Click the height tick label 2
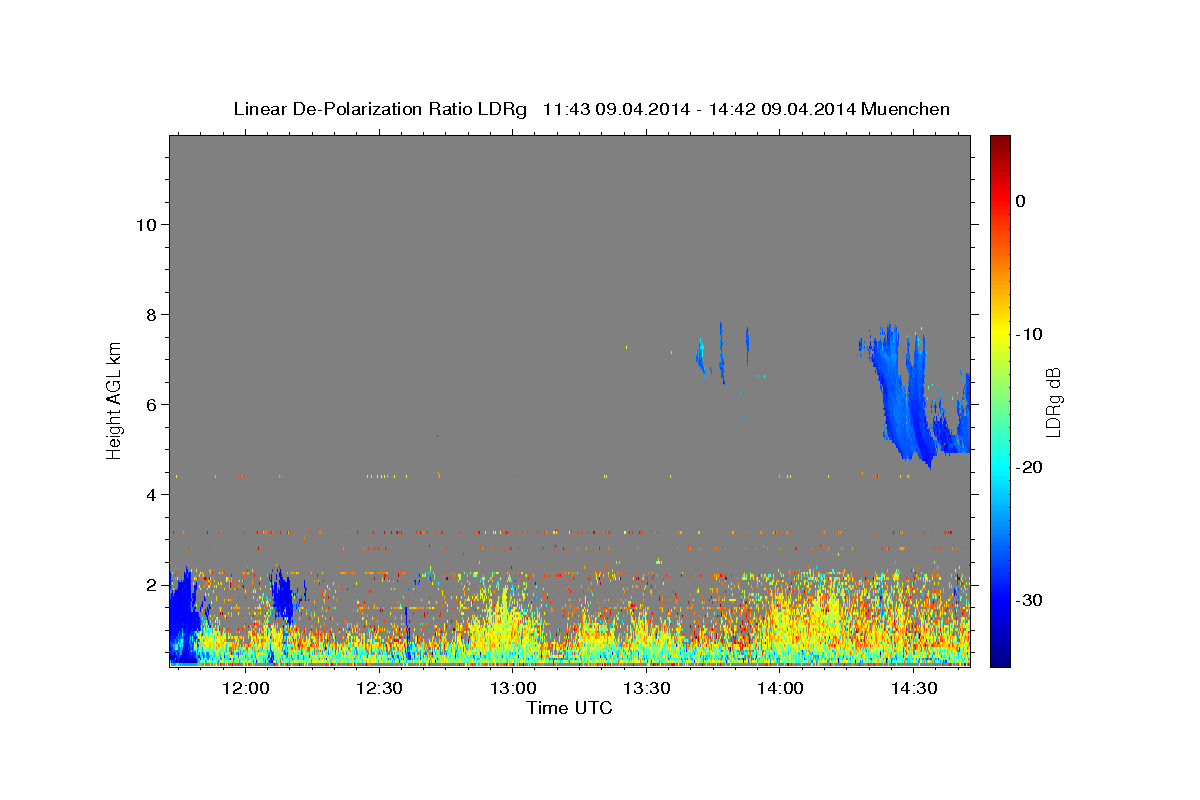Screen dimensions: 1200x800 (x=152, y=585)
